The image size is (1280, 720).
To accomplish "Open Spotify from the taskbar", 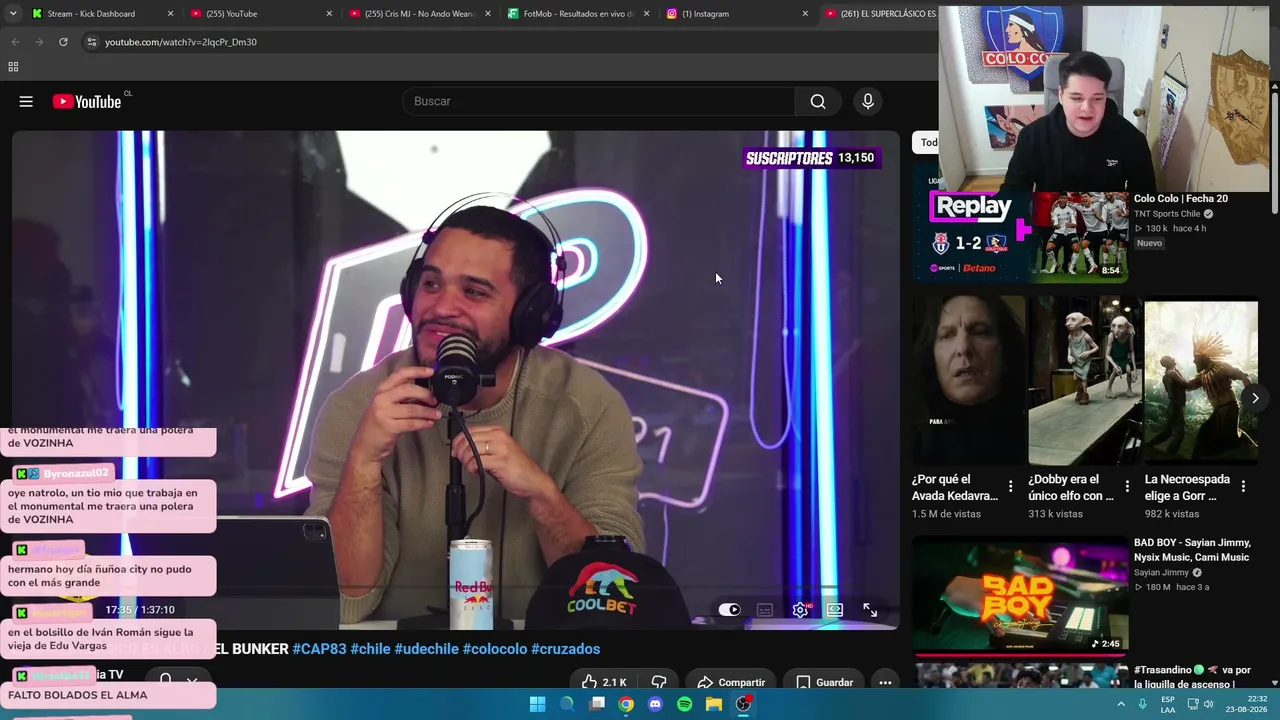I will (684, 704).
